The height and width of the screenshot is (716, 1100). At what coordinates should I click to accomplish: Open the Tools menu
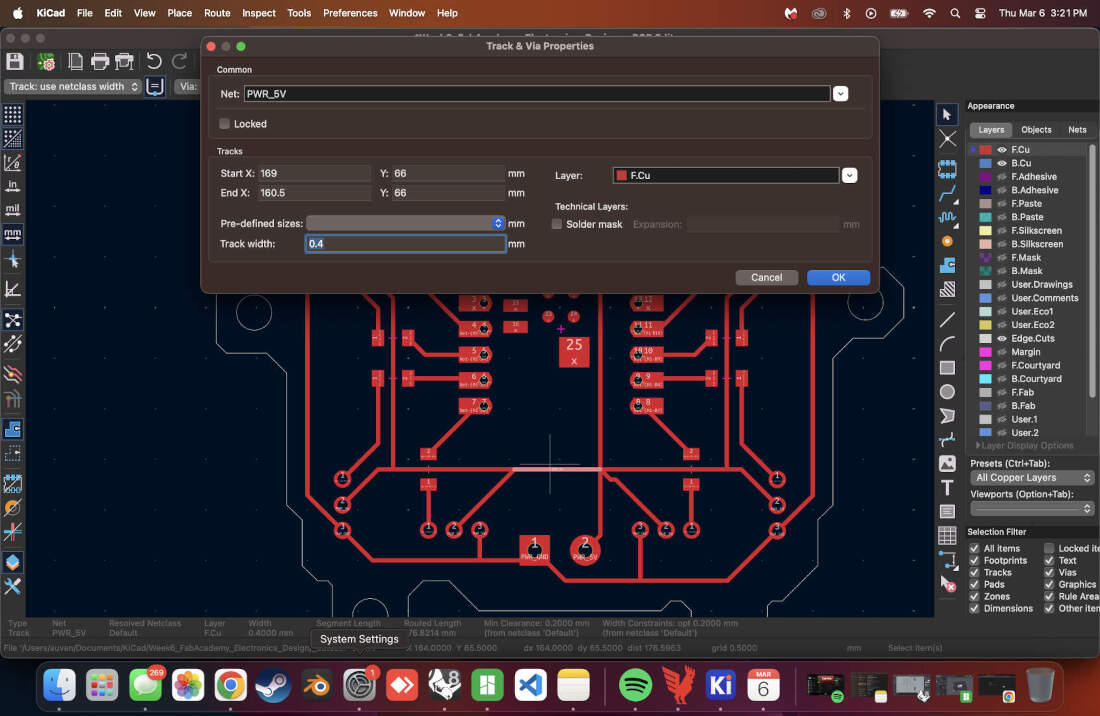pyautogui.click(x=299, y=13)
